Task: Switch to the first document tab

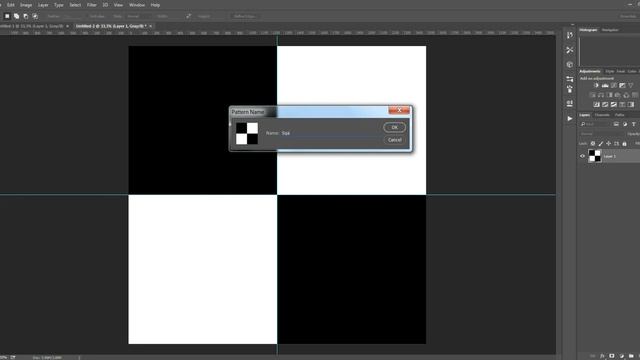Action: click(32, 26)
